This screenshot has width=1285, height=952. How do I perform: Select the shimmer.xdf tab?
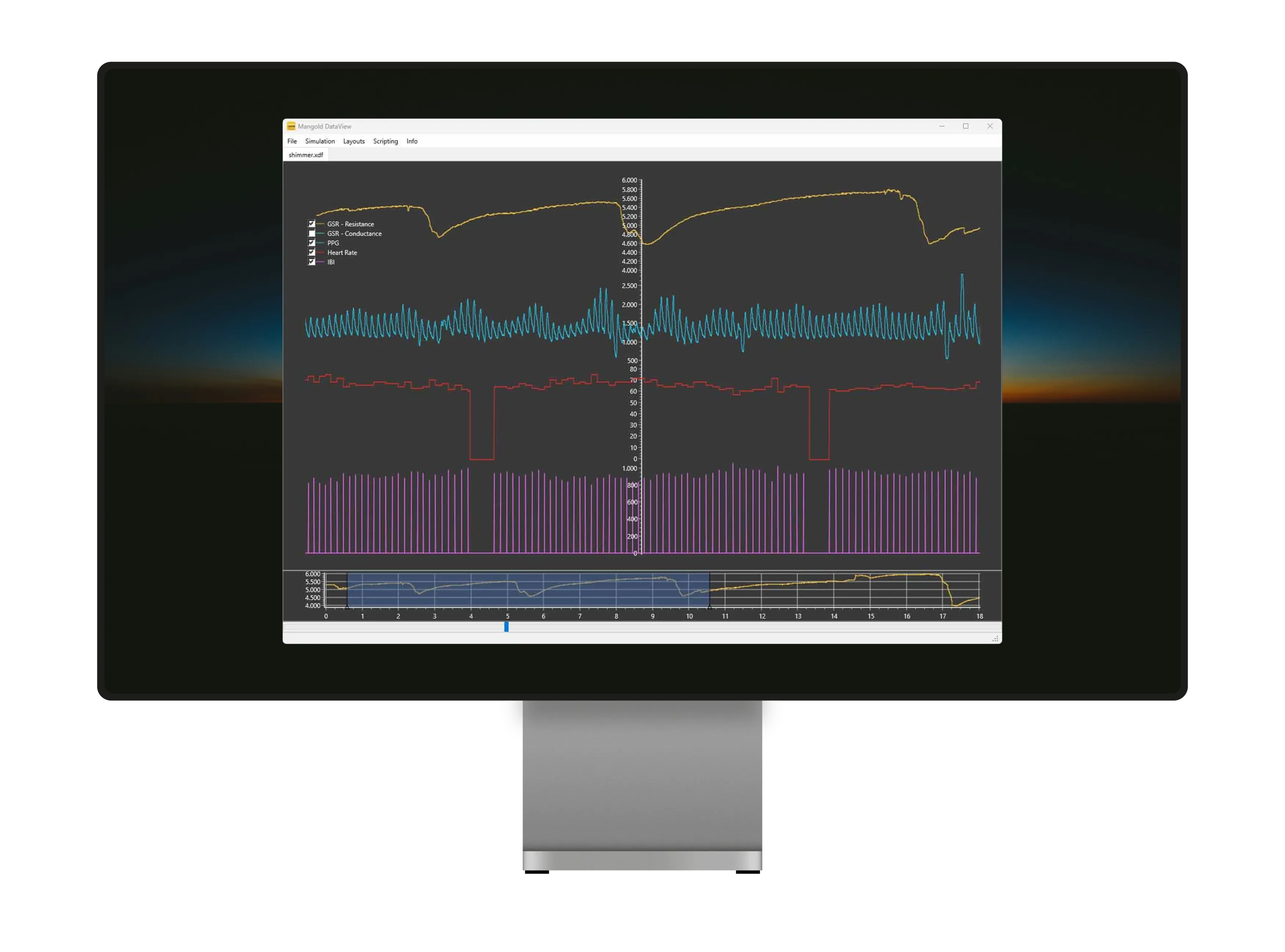tap(306, 154)
